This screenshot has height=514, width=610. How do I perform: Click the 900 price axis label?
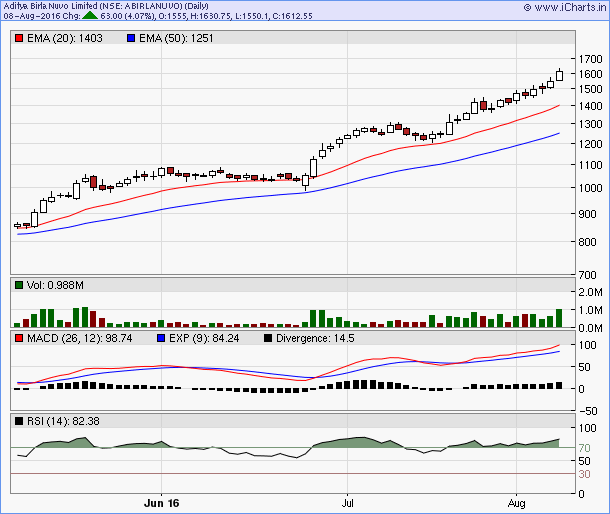[587, 214]
